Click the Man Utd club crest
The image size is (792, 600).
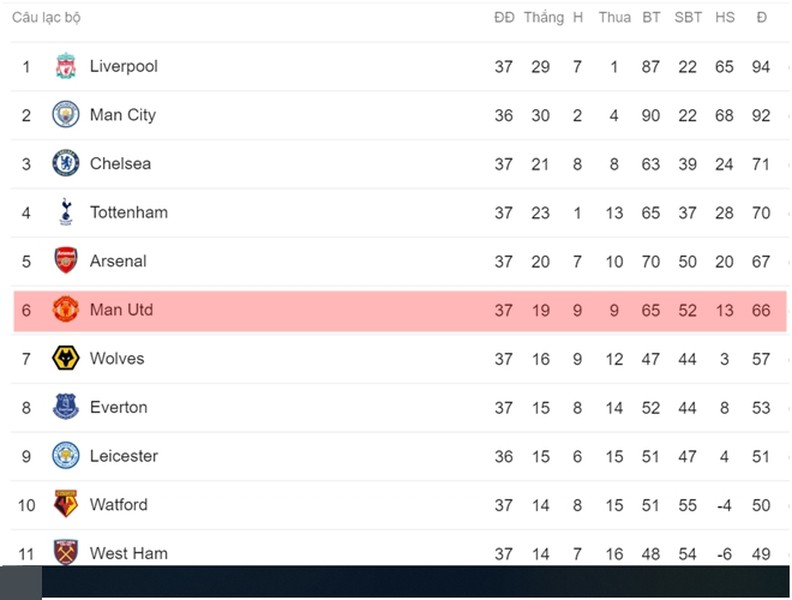pos(66,309)
